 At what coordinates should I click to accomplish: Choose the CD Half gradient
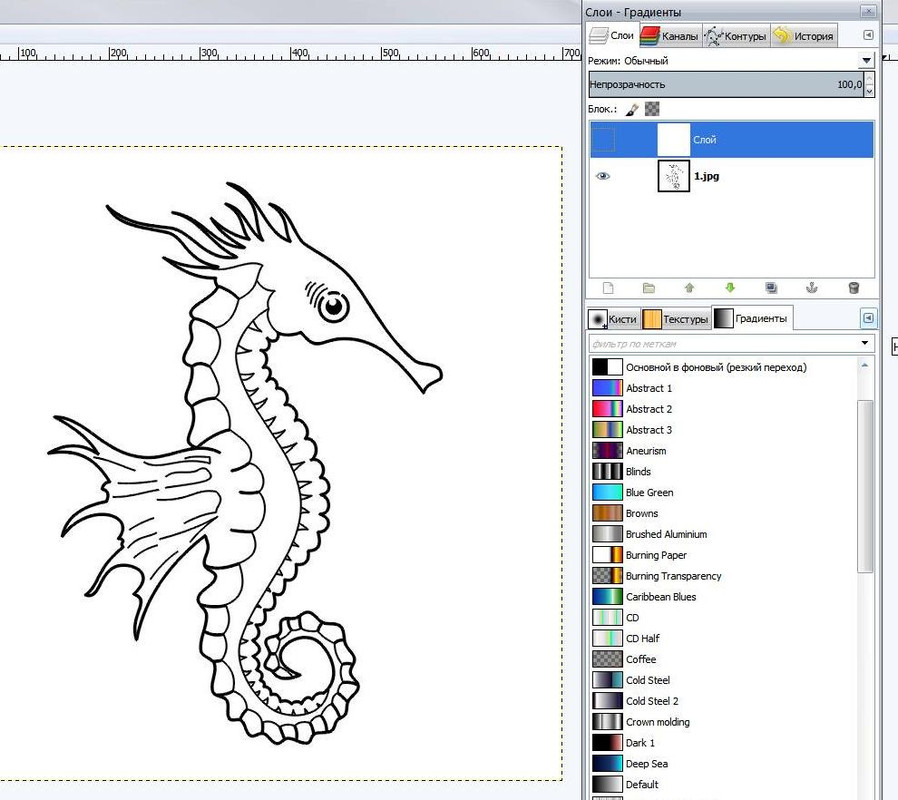click(724, 638)
